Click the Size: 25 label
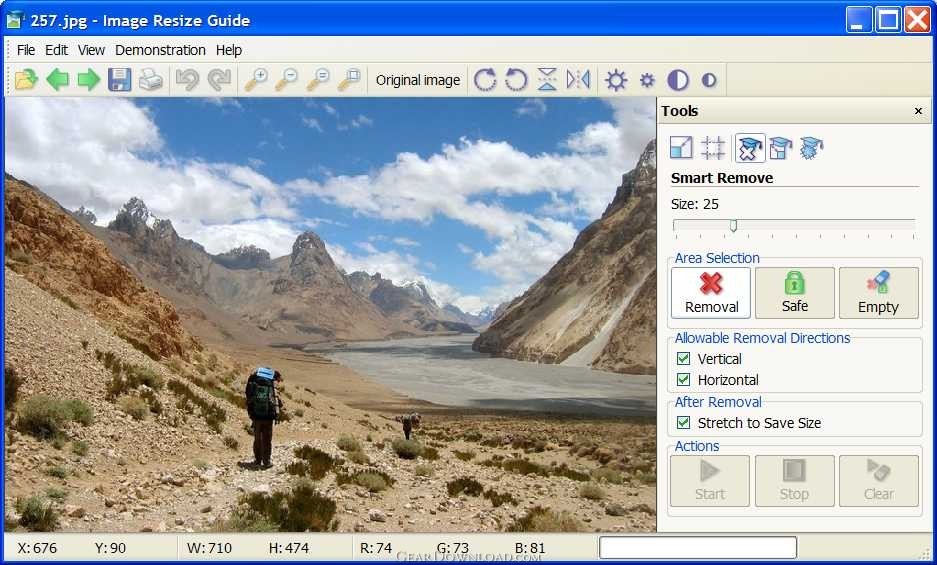This screenshot has width=937, height=565. pyautogui.click(x=694, y=204)
